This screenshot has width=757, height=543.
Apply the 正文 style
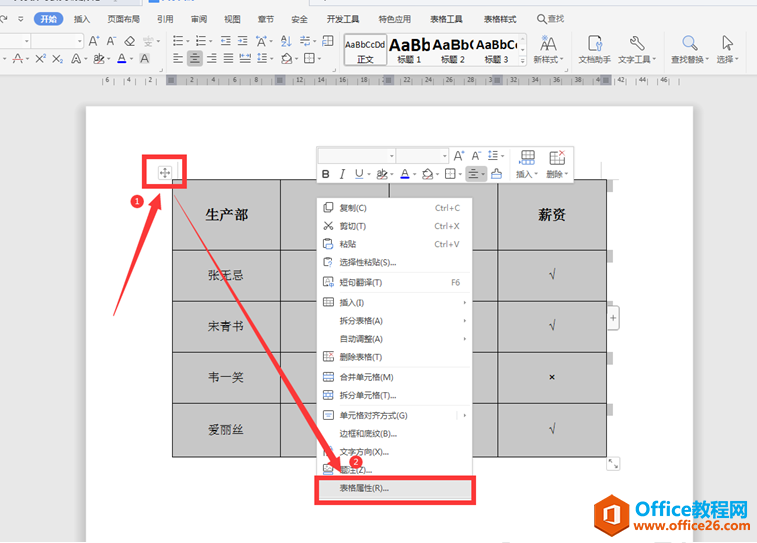point(365,50)
